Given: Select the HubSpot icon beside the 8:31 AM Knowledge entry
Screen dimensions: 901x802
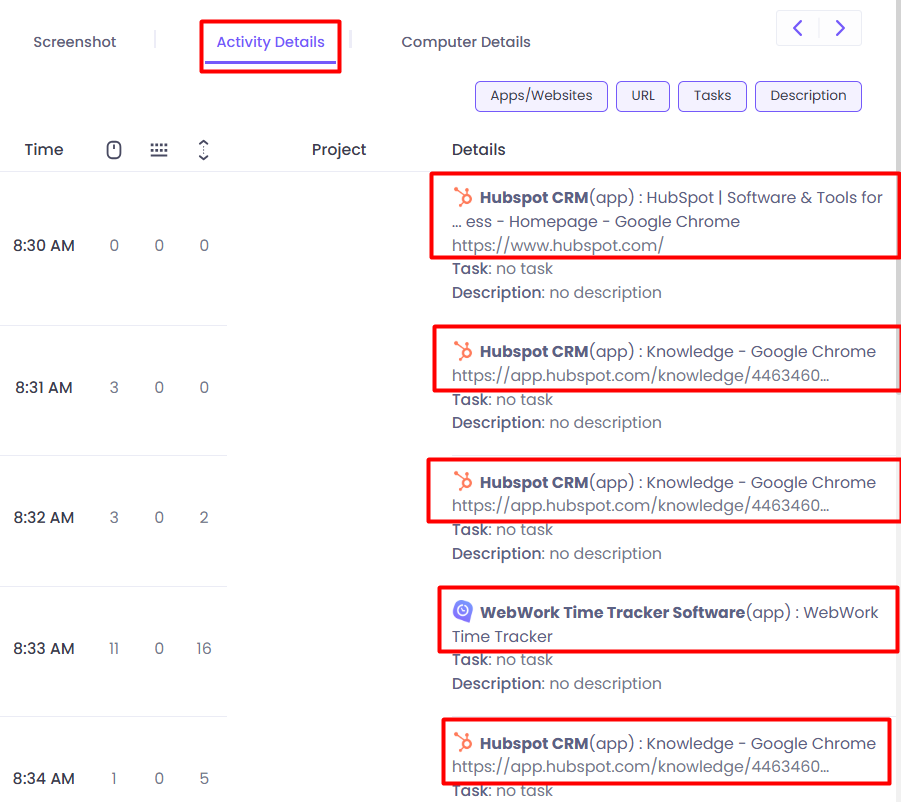Looking at the screenshot, I should pos(463,351).
